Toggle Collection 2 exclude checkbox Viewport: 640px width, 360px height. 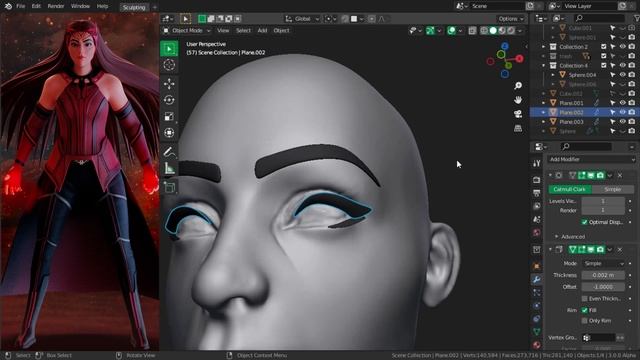tap(604, 47)
